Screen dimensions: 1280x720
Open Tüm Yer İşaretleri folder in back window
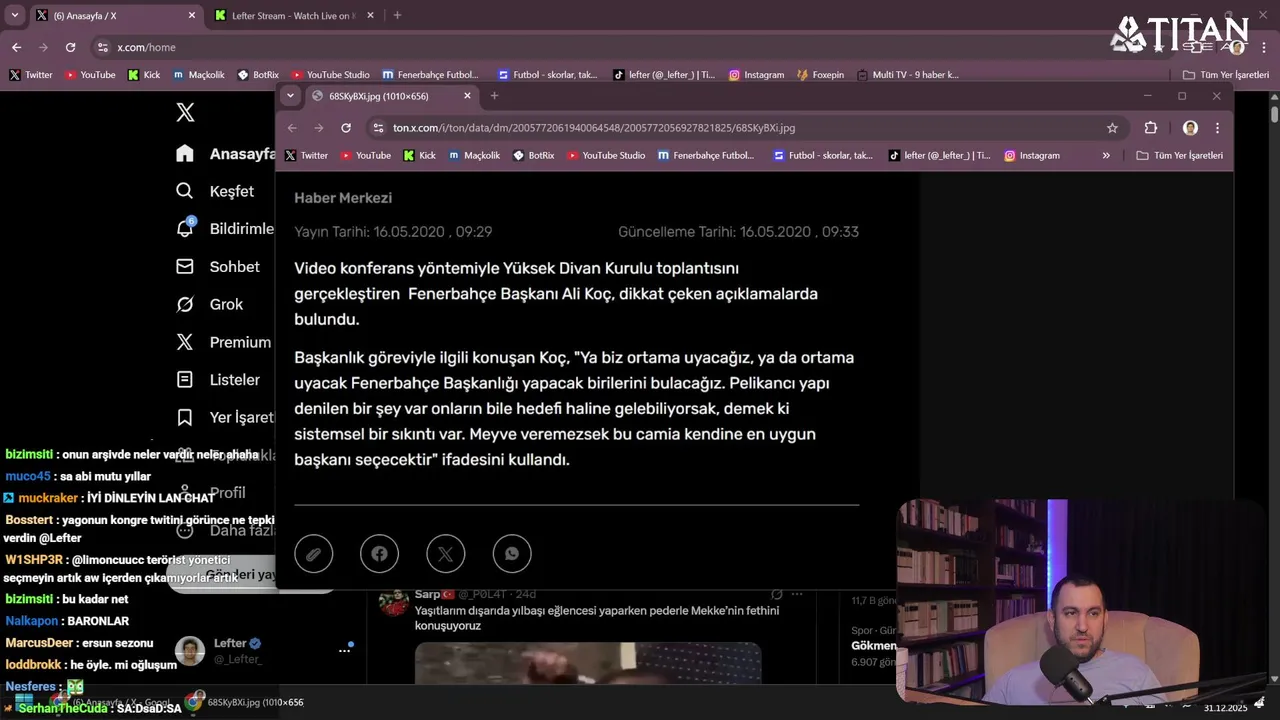tap(1226, 75)
